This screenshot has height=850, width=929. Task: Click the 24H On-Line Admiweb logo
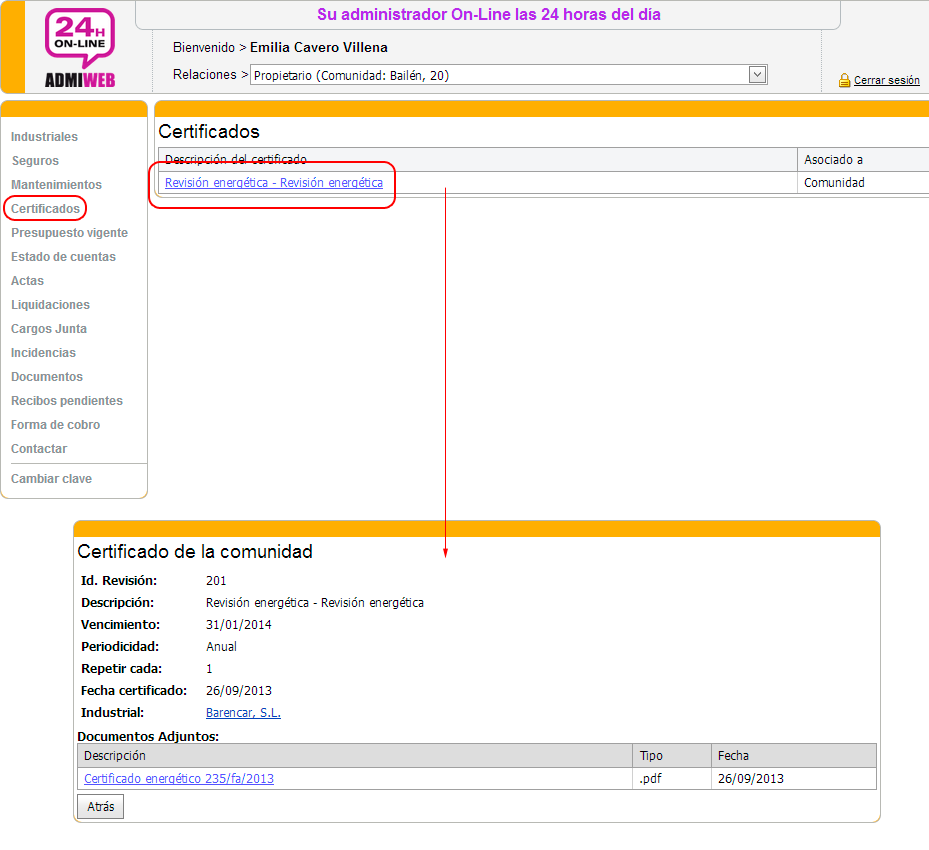(x=80, y=48)
